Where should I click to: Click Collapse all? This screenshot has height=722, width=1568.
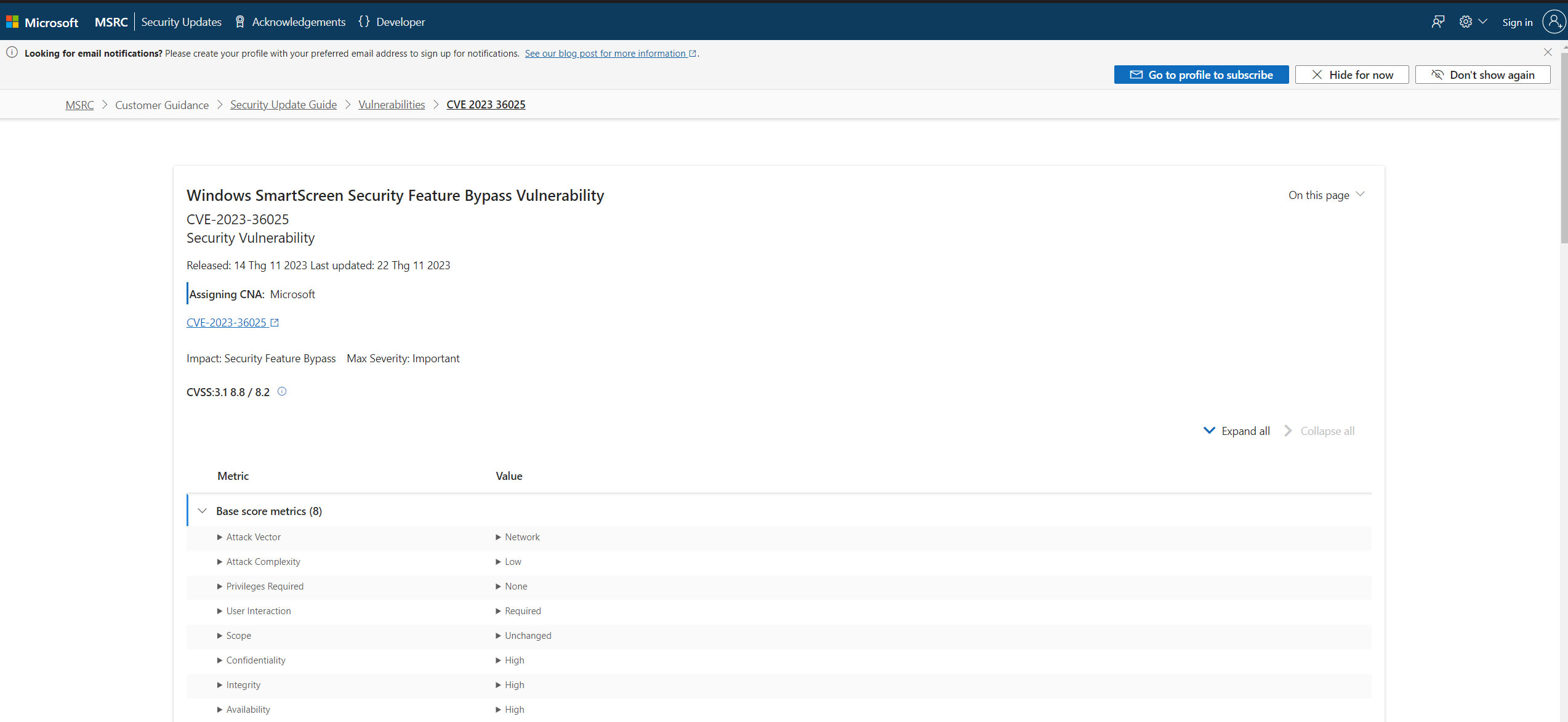pos(1319,431)
